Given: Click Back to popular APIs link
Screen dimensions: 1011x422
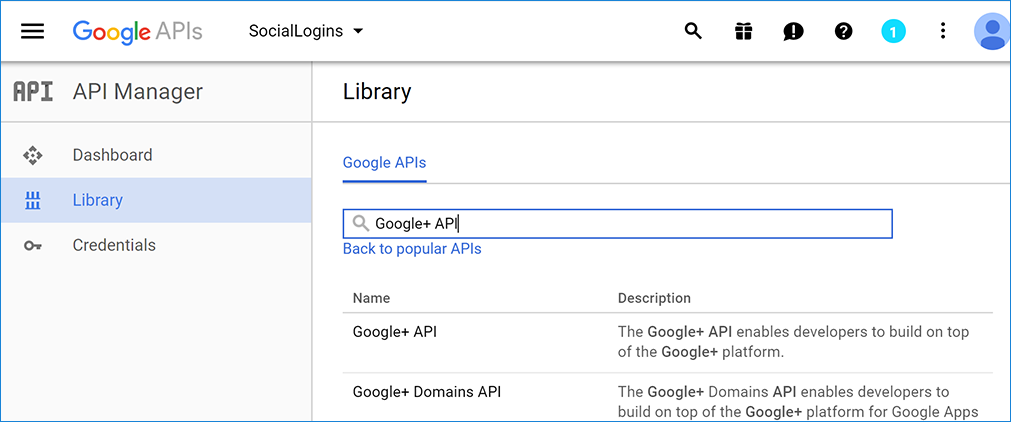Looking at the screenshot, I should (412, 249).
